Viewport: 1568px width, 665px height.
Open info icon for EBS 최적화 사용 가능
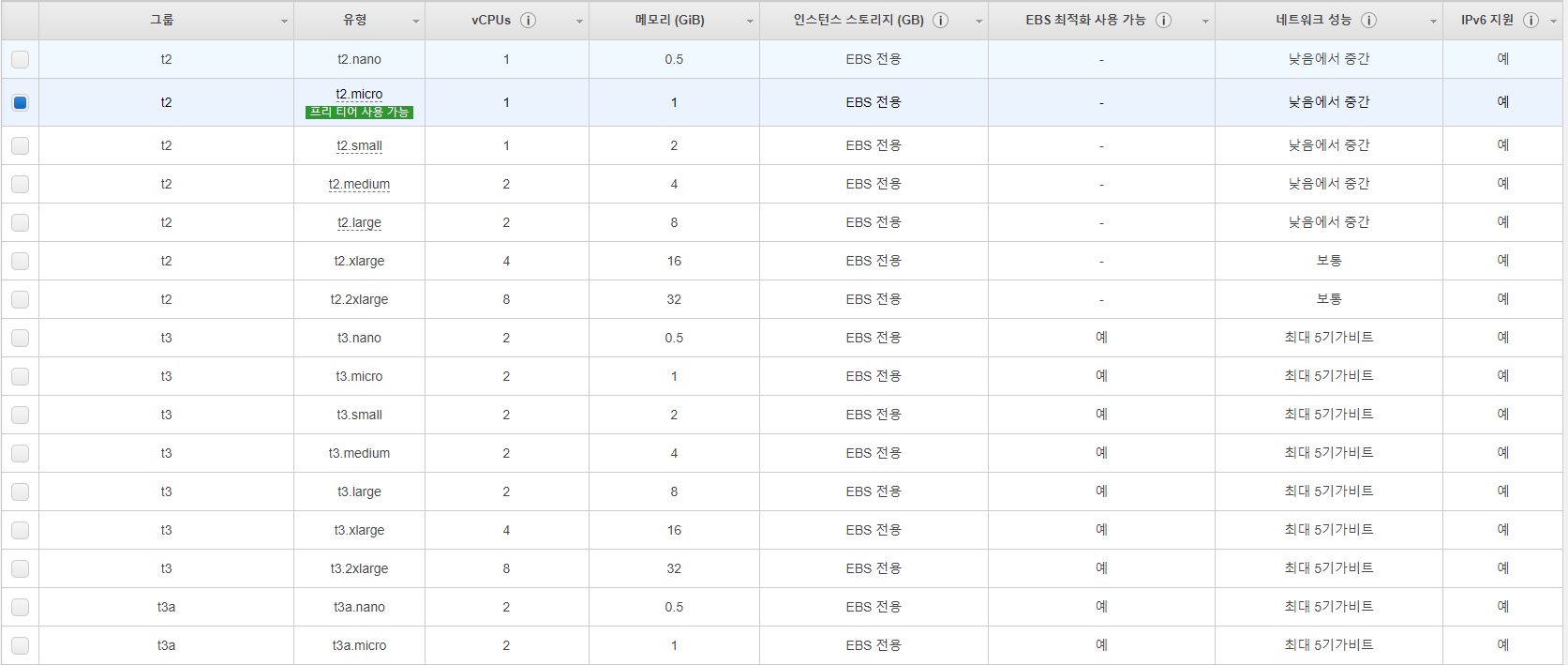tap(1163, 20)
